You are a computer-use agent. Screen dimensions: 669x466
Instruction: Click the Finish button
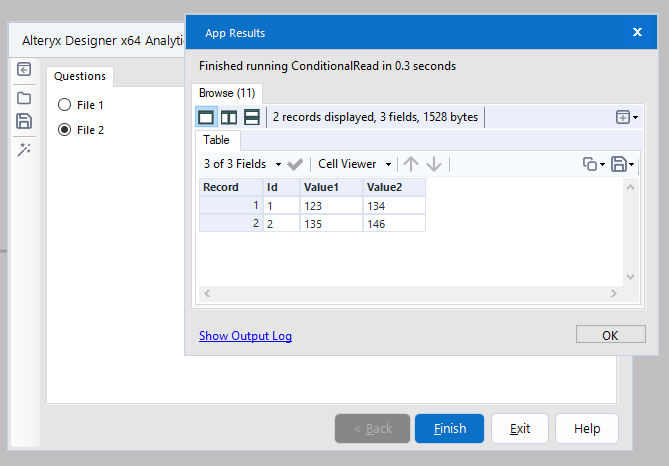(449, 429)
